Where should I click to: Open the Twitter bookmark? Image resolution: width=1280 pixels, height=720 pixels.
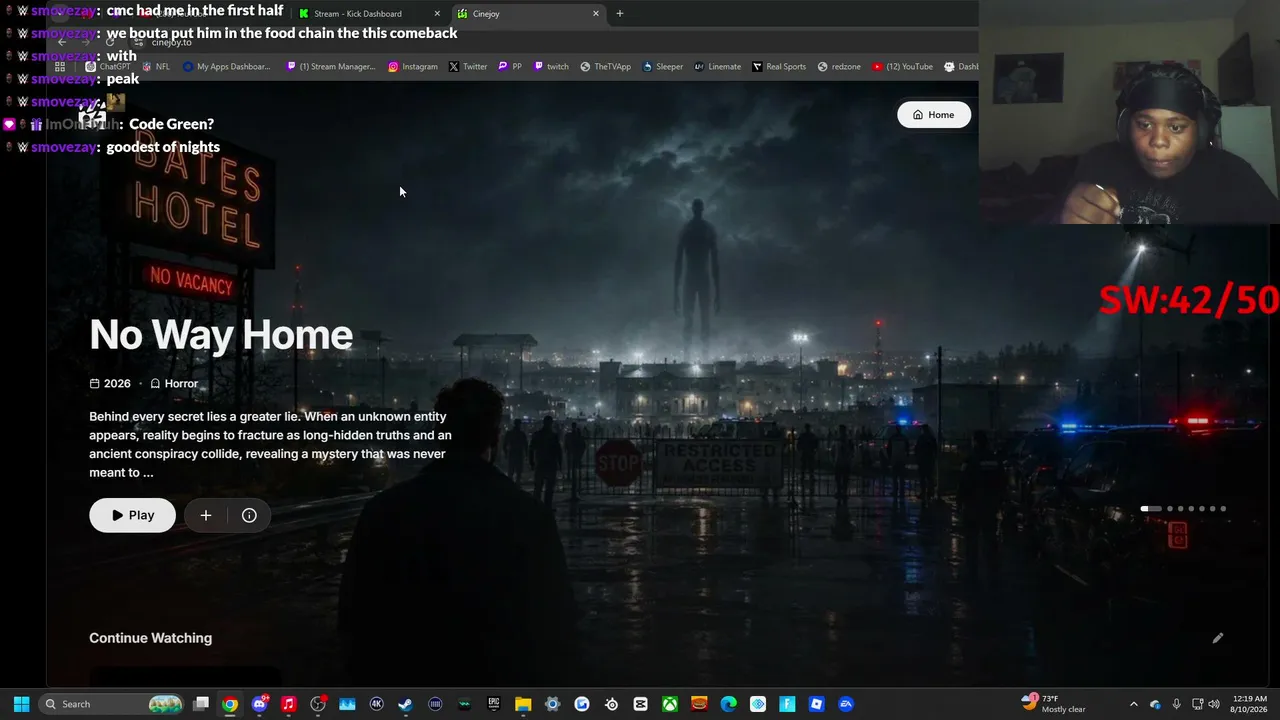click(468, 67)
